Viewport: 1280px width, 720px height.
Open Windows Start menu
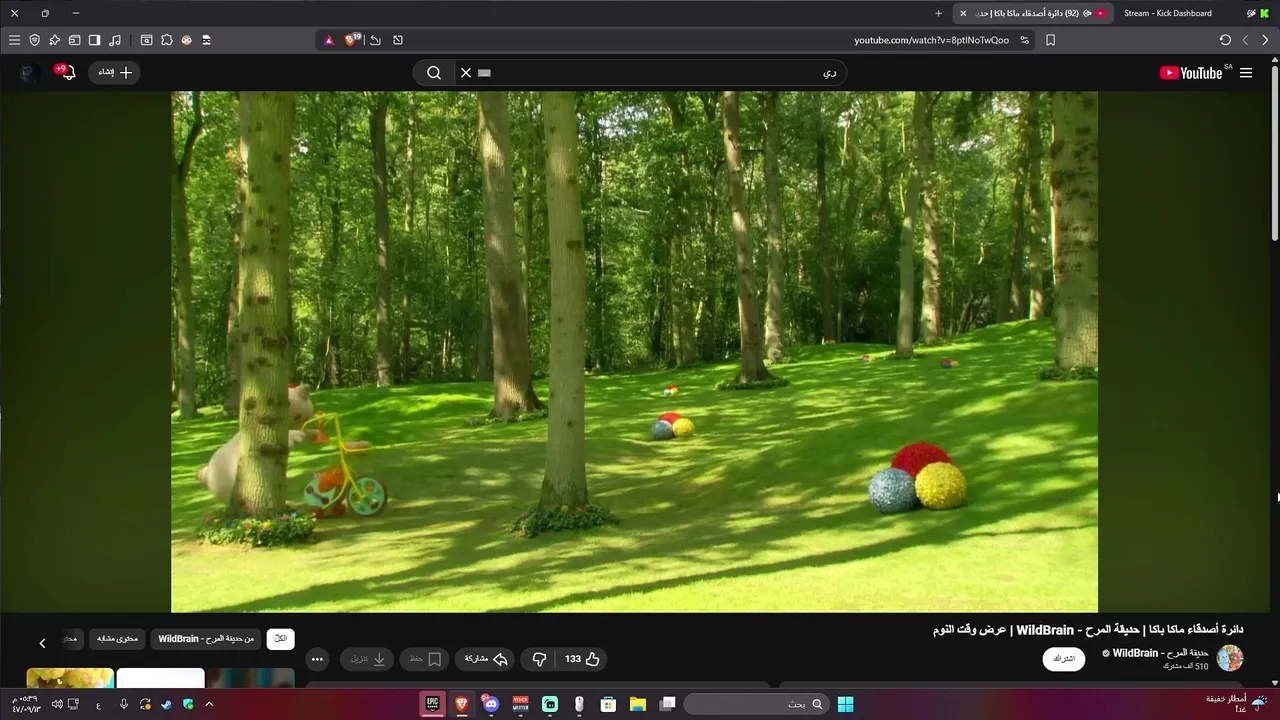pos(845,704)
